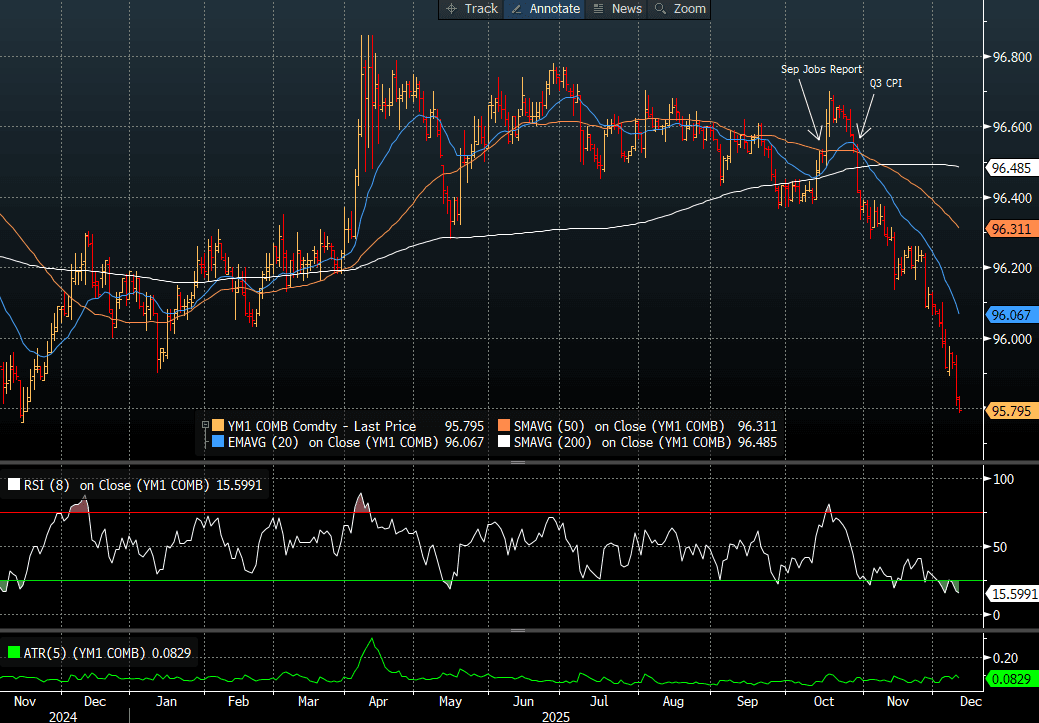The height and width of the screenshot is (723, 1039).
Task: Click the 15.5991 RSI value axis tag
Action: (1014, 594)
